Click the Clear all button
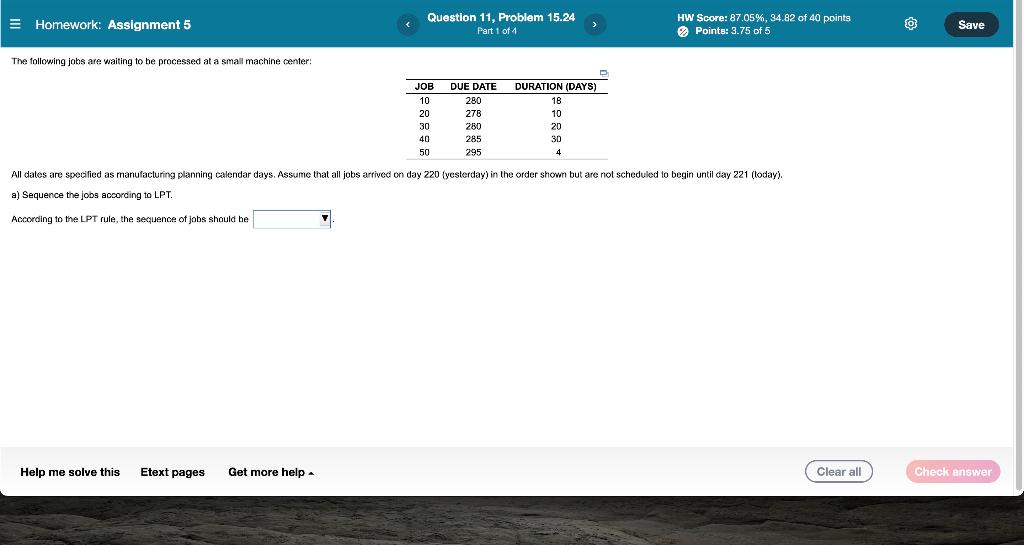The height and width of the screenshot is (545, 1024). click(x=839, y=472)
